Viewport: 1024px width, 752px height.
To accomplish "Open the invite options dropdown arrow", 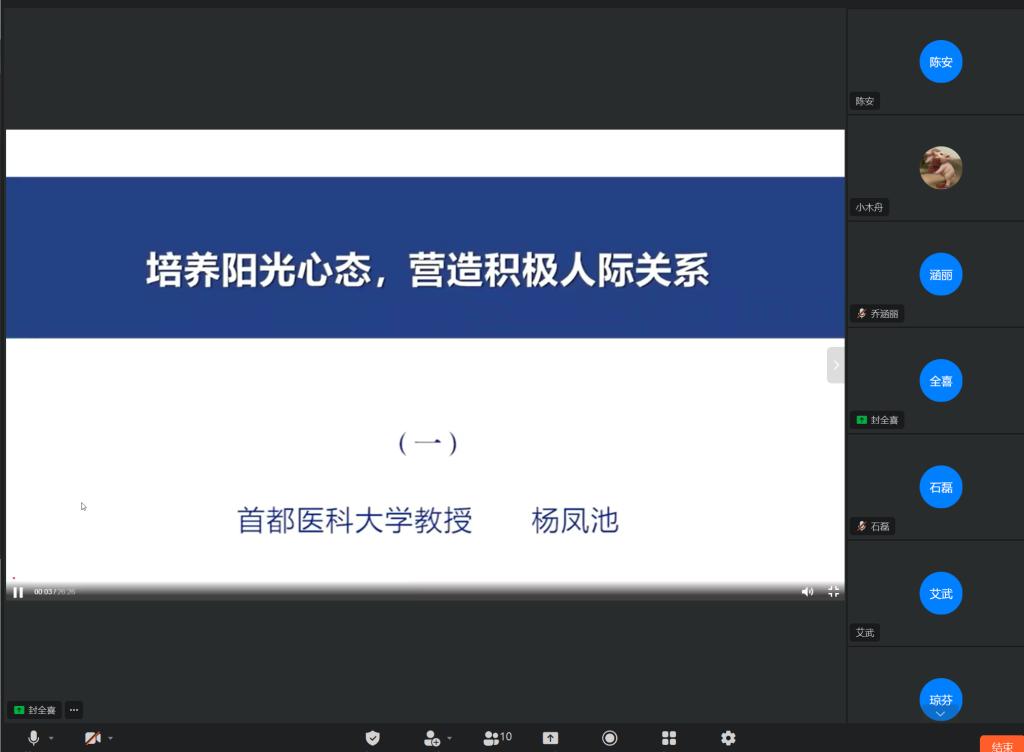I will (450, 739).
